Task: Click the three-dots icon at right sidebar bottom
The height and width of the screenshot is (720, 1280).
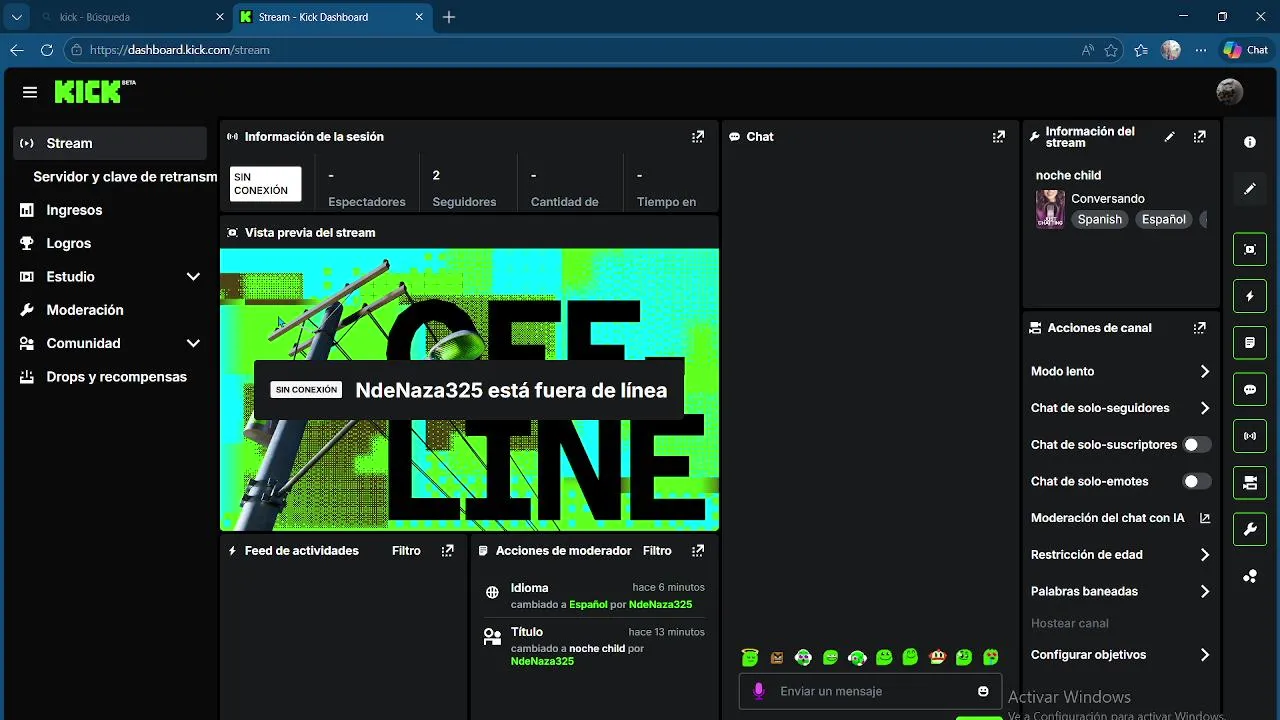Action: [1250, 576]
